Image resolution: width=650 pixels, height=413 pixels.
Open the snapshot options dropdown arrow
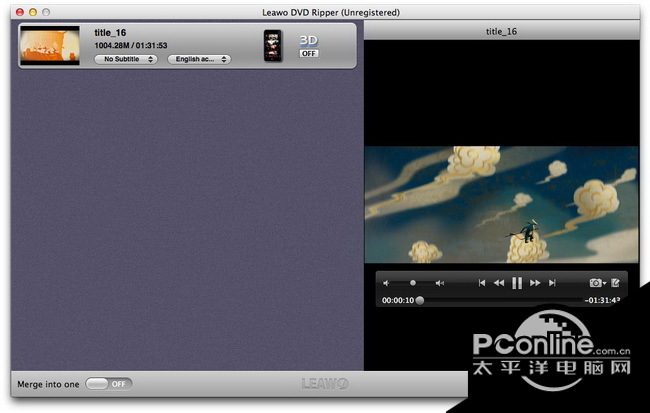pyautogui.click(x=605, y=283)
